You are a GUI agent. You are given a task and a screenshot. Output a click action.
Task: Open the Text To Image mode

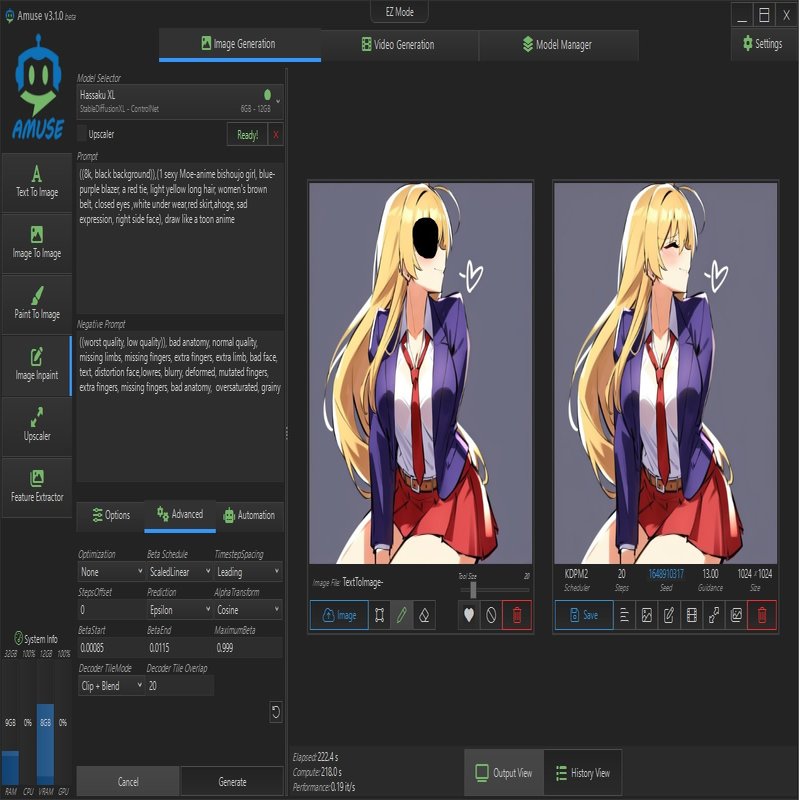37,183
